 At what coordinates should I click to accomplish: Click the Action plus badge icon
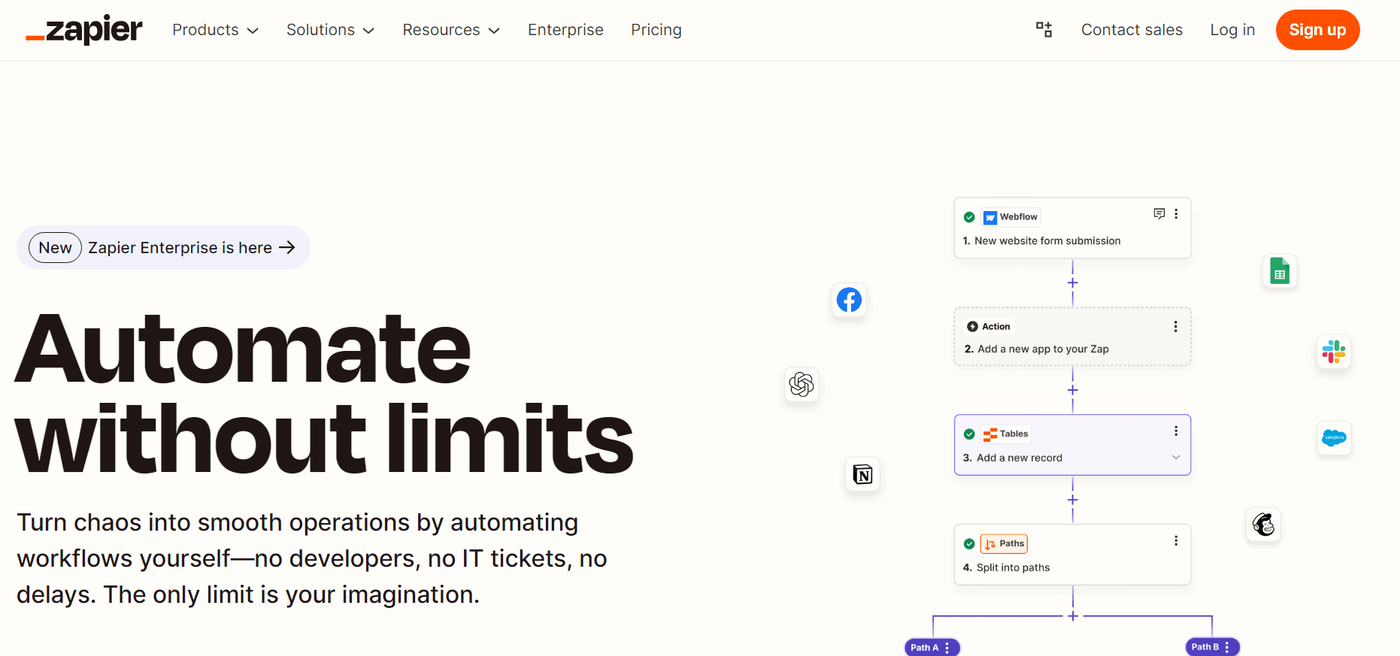point(972,327)
